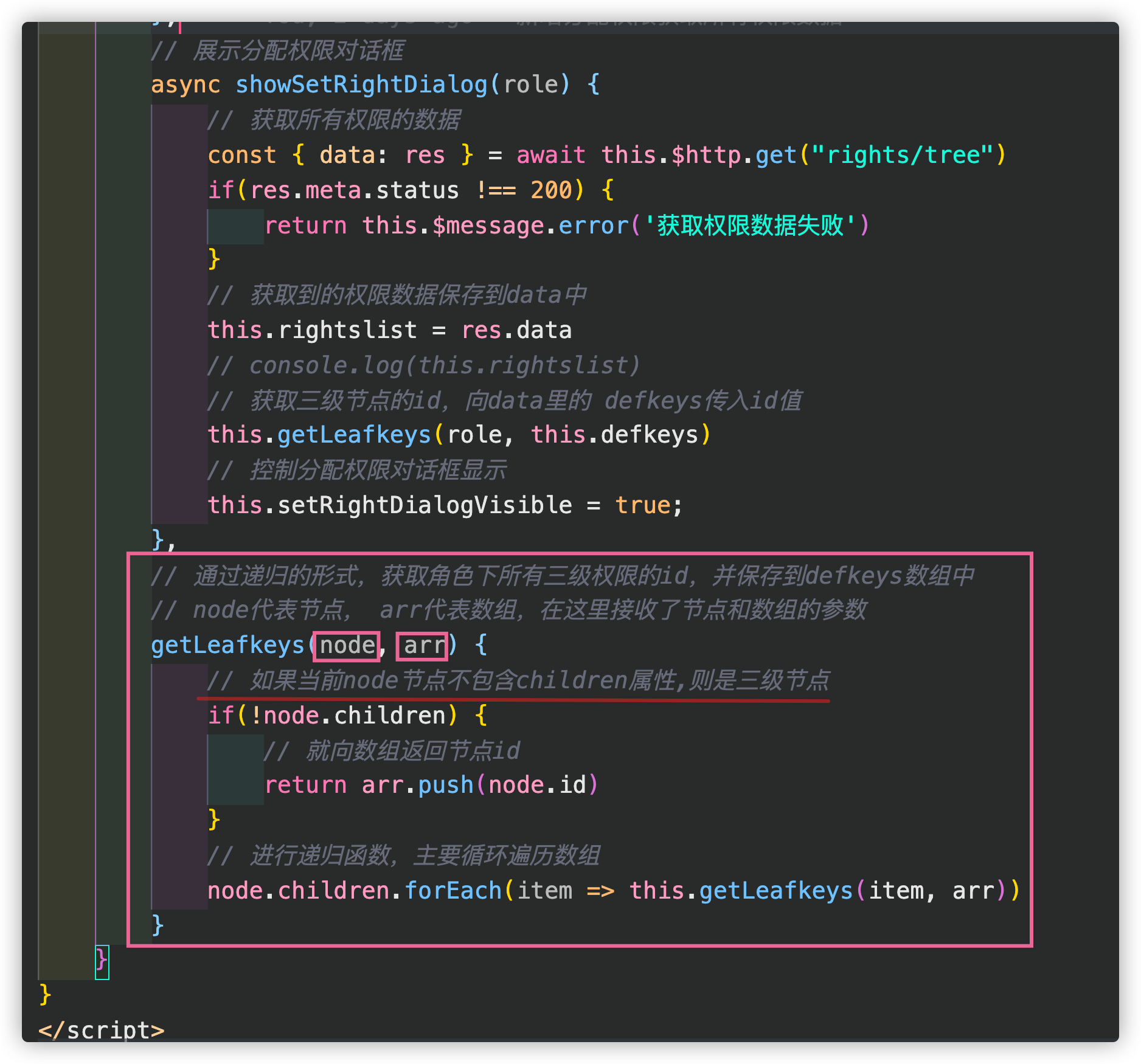The image size is (1141, 1064).
Task: Click the arrow function item parameter
Action: pyautogui.click(x=544, y=891)
